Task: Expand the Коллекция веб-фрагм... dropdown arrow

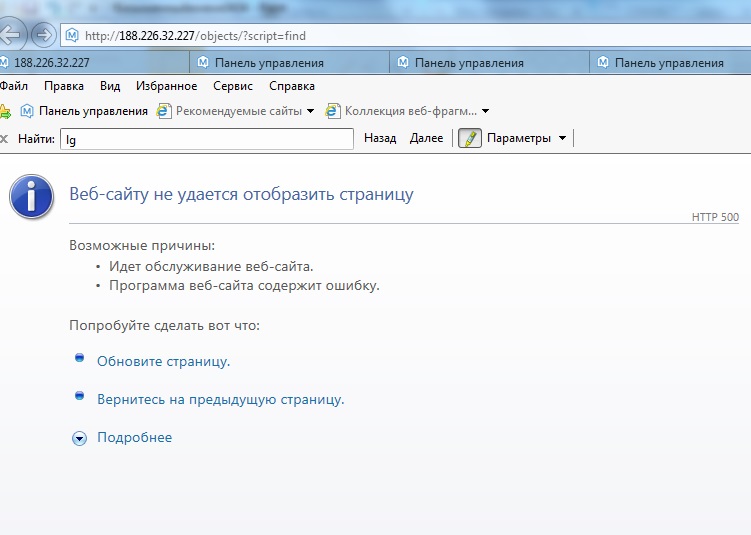Action: click(x=485, y=111)
